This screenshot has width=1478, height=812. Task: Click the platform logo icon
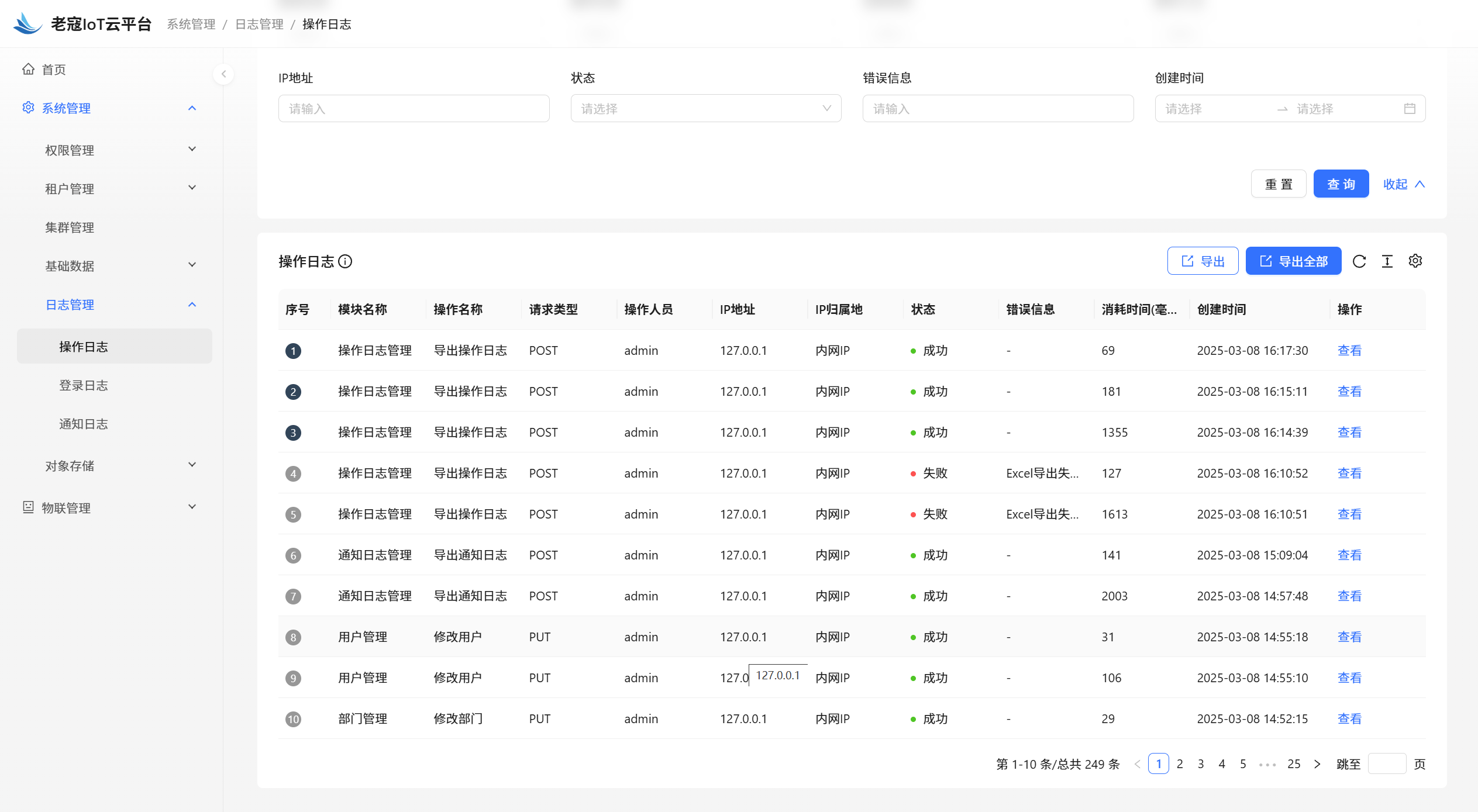pyautogui.click(x=27, y=23)
